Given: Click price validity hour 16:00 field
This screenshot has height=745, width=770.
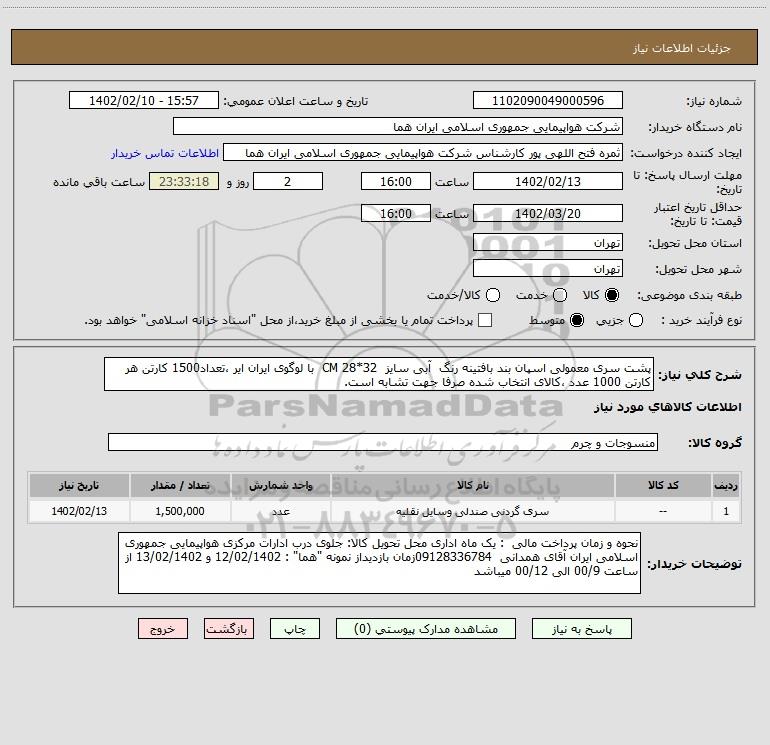Looking at the screenshot, I should [396, 214].
